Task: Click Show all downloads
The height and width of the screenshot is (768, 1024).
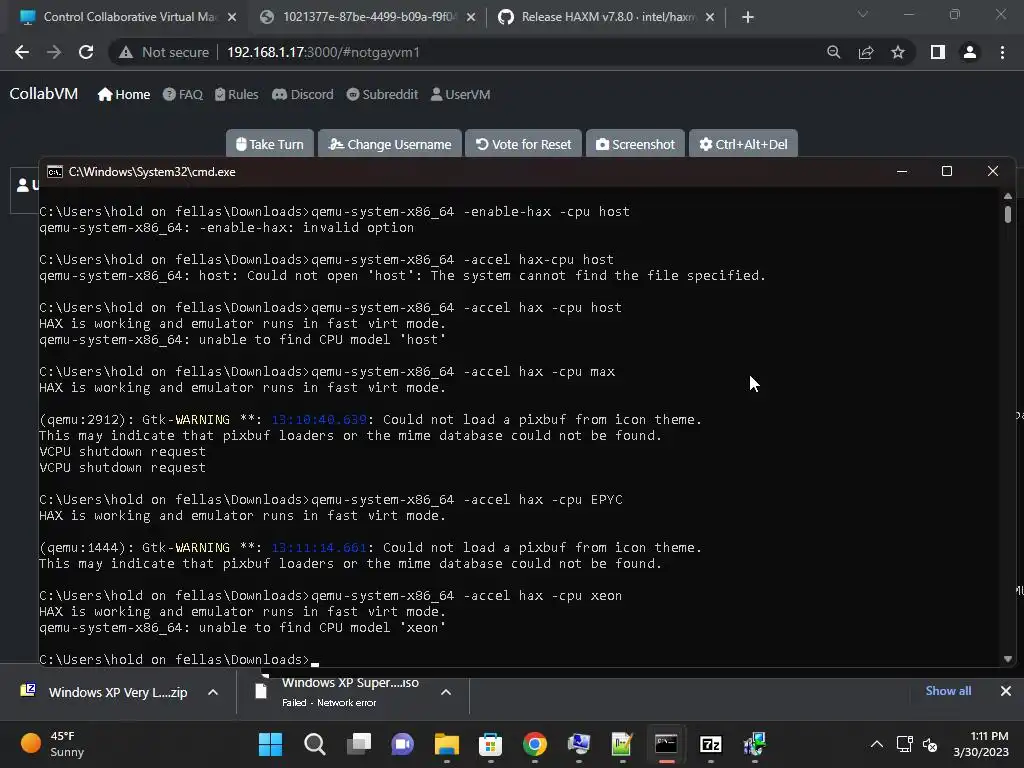Action: click(948, 691)
